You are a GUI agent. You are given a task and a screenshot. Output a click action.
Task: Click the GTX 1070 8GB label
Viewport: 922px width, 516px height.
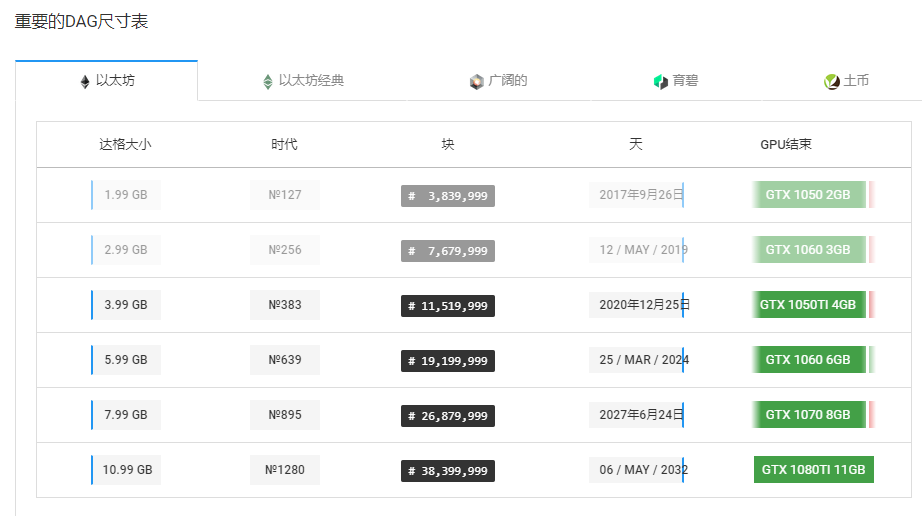(808, 414)
